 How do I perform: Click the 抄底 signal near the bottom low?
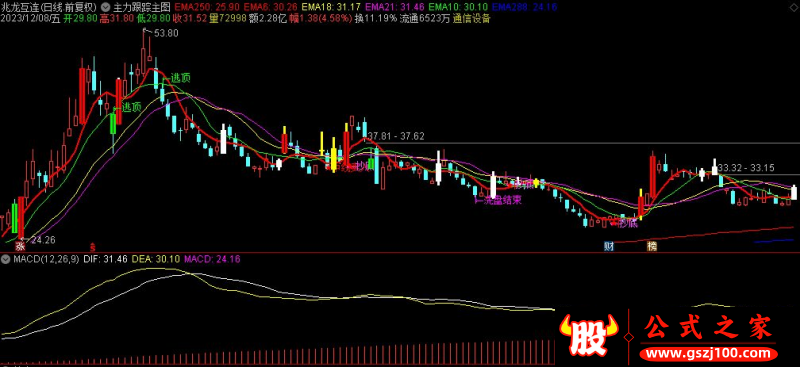click(x=628, y=223)
